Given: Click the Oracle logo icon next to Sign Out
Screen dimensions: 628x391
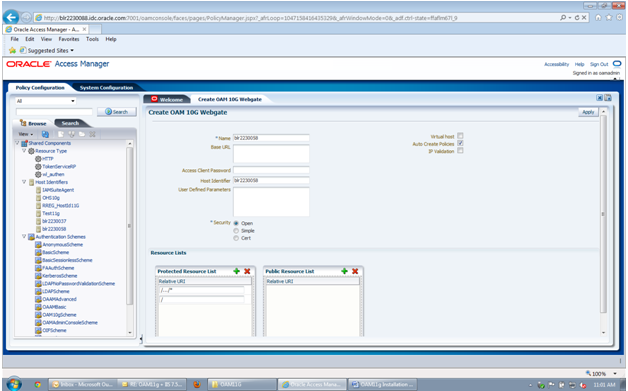Looking at the screenshot, I should (x=617, y=63).
